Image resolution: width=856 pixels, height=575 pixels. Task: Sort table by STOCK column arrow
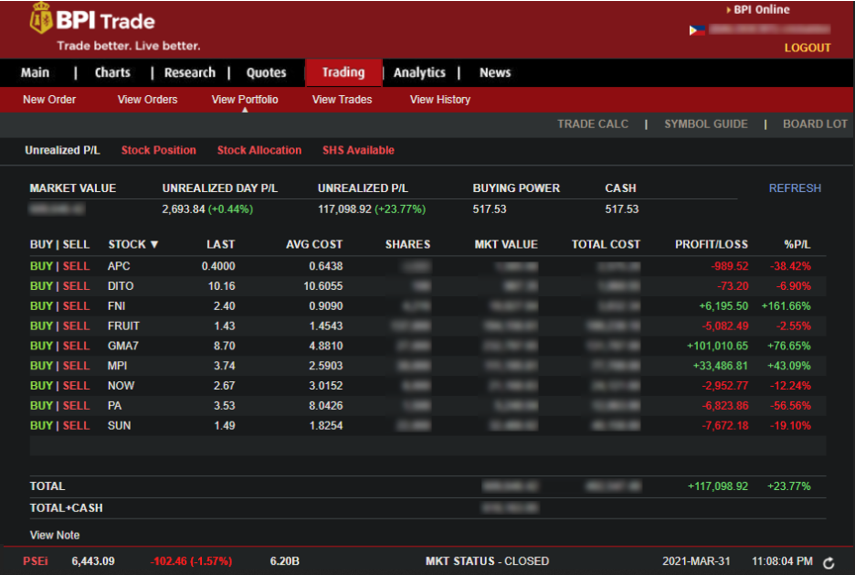tap(154, 245)
